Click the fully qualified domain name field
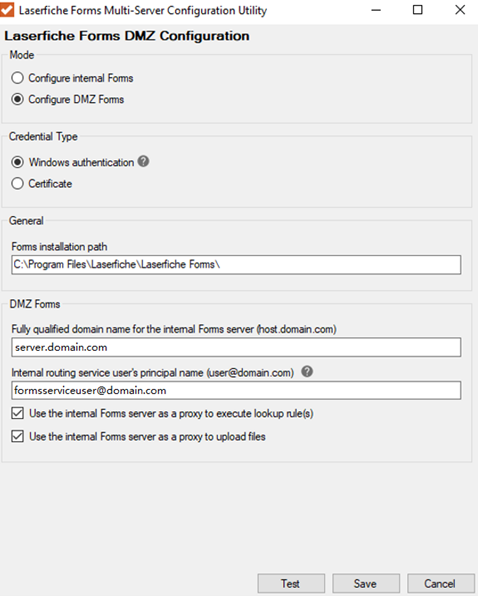 coord(236,347)
